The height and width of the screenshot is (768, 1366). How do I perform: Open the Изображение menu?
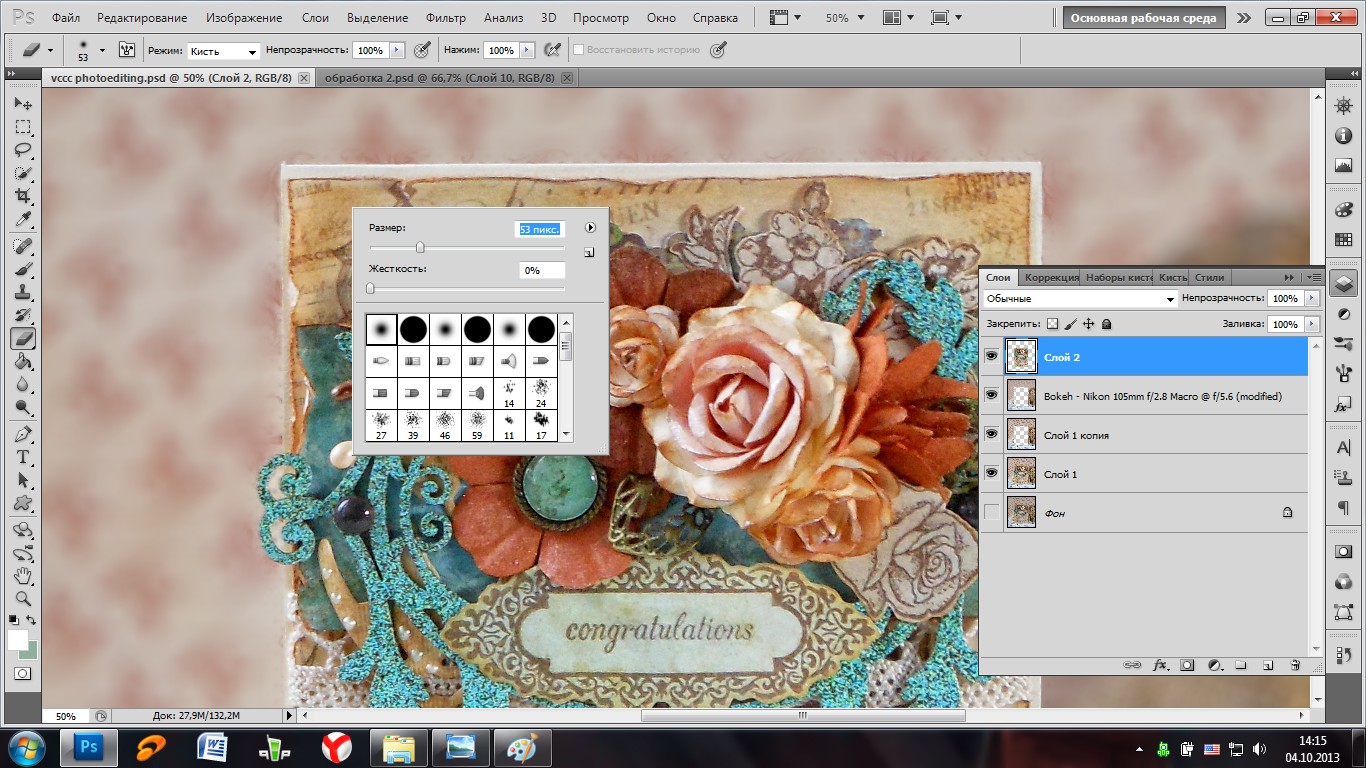click(244, 18)
